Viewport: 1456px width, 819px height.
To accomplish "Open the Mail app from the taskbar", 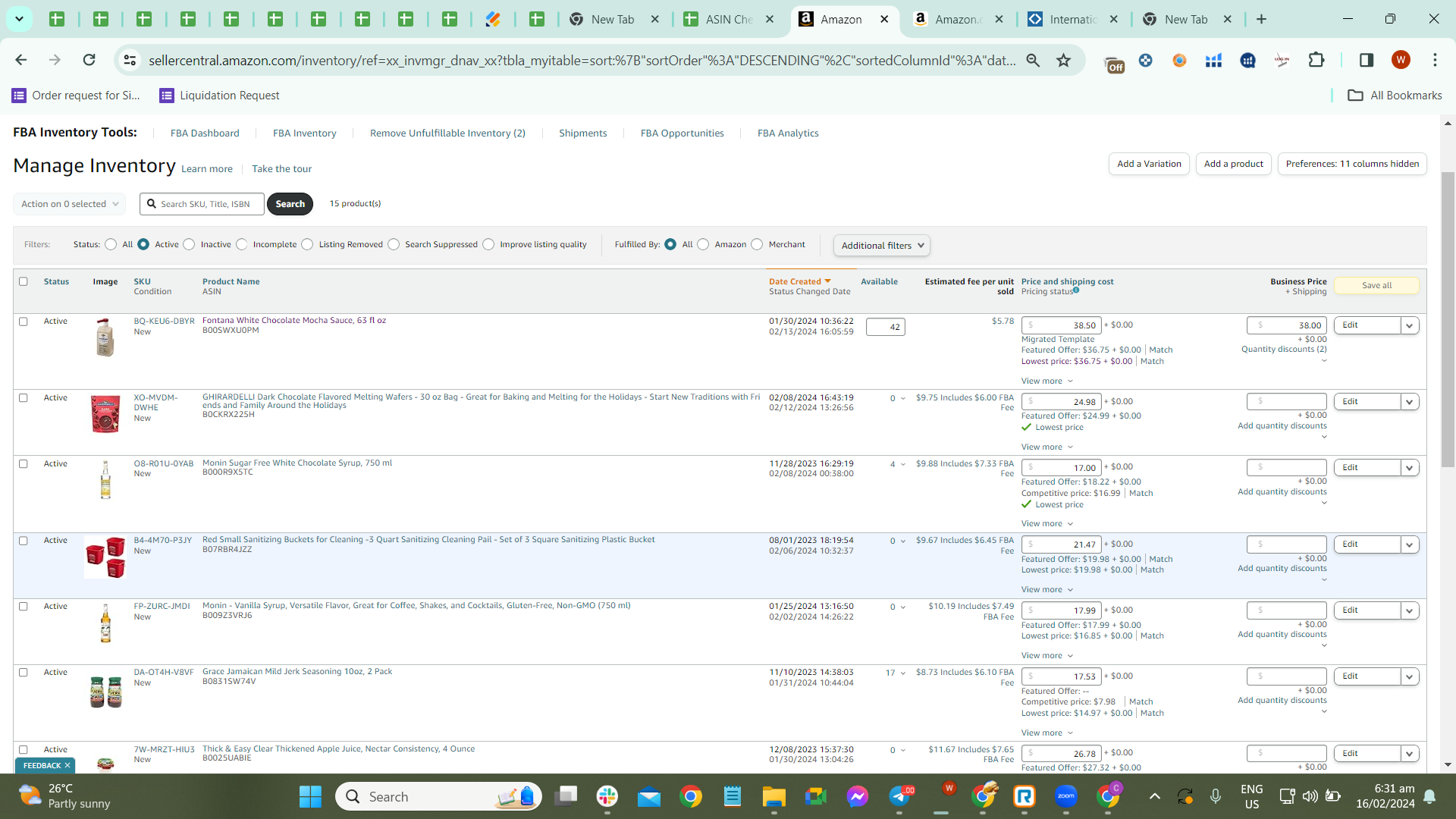I will click(x=649, y=796).
